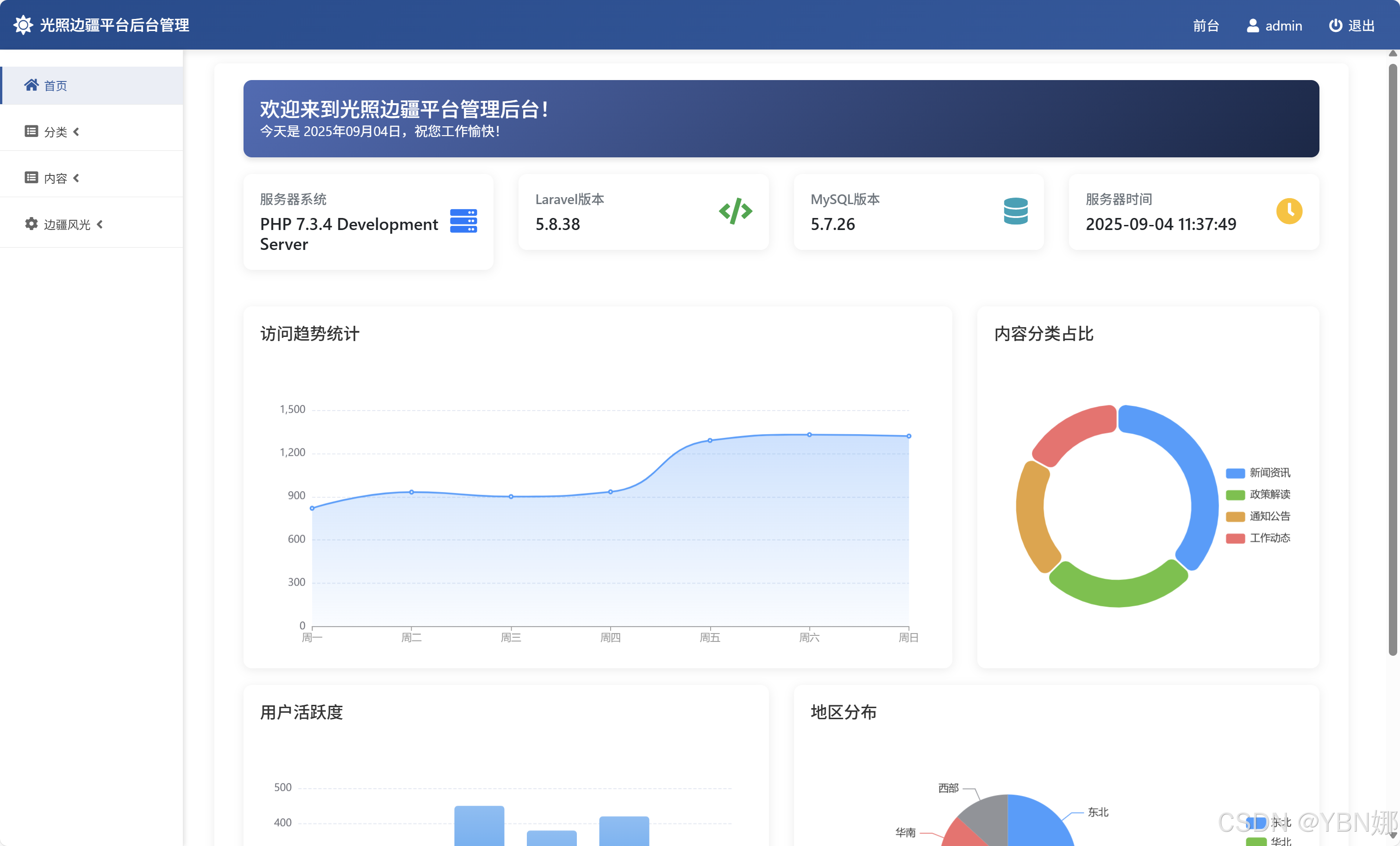Expand the 内容 menu chevron
The width and height of the screenshot is (1400, 846).
pyautogui.click(x=76, y=178)
